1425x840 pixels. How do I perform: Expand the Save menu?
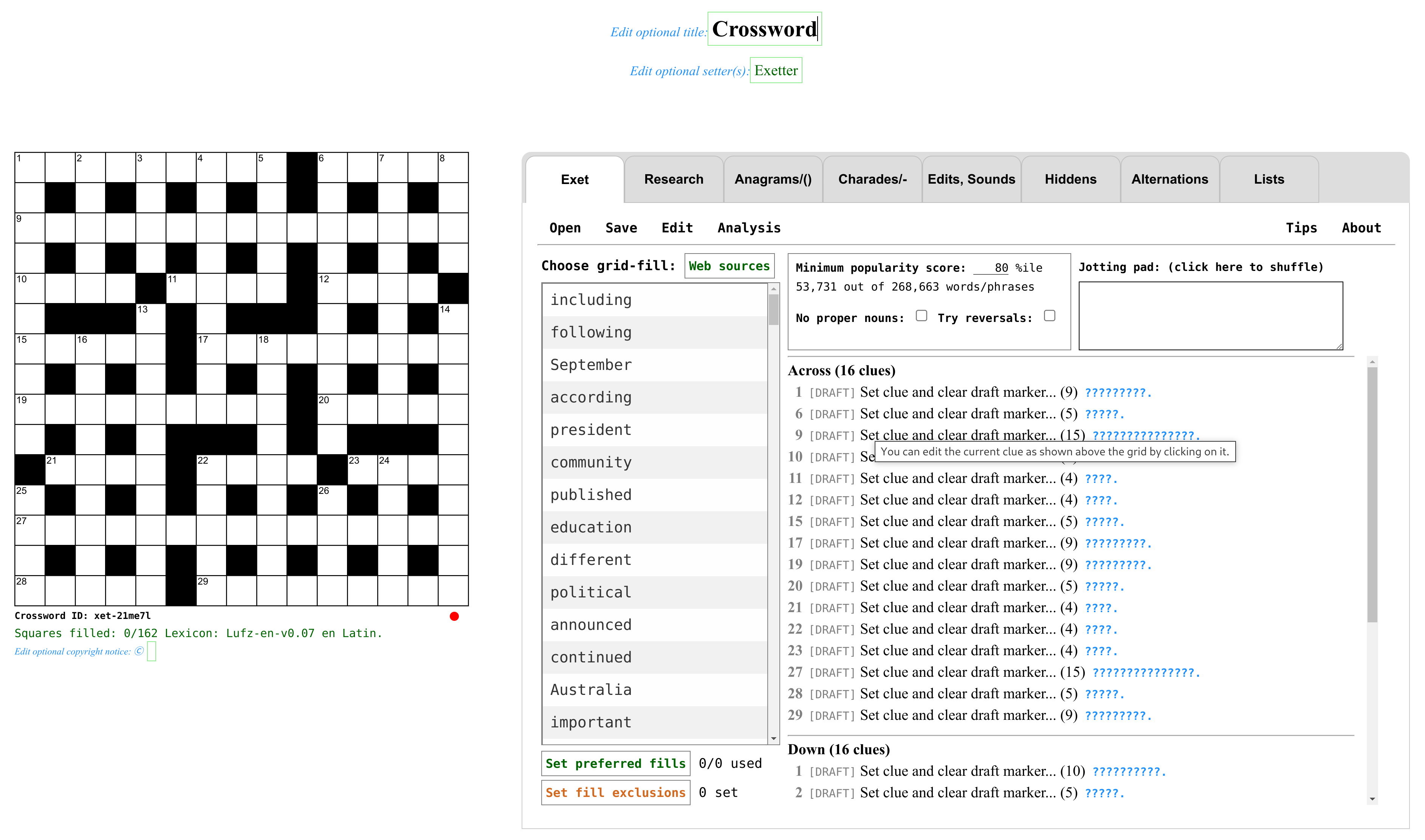(x=621, y=228)
